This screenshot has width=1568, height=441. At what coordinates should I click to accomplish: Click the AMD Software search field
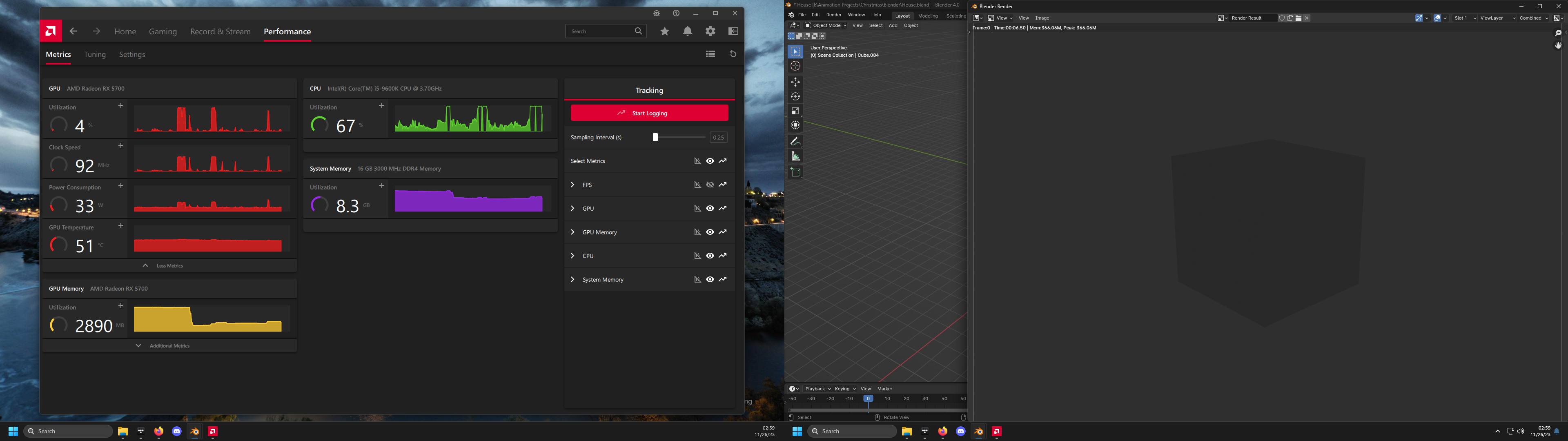pos(599,31)
